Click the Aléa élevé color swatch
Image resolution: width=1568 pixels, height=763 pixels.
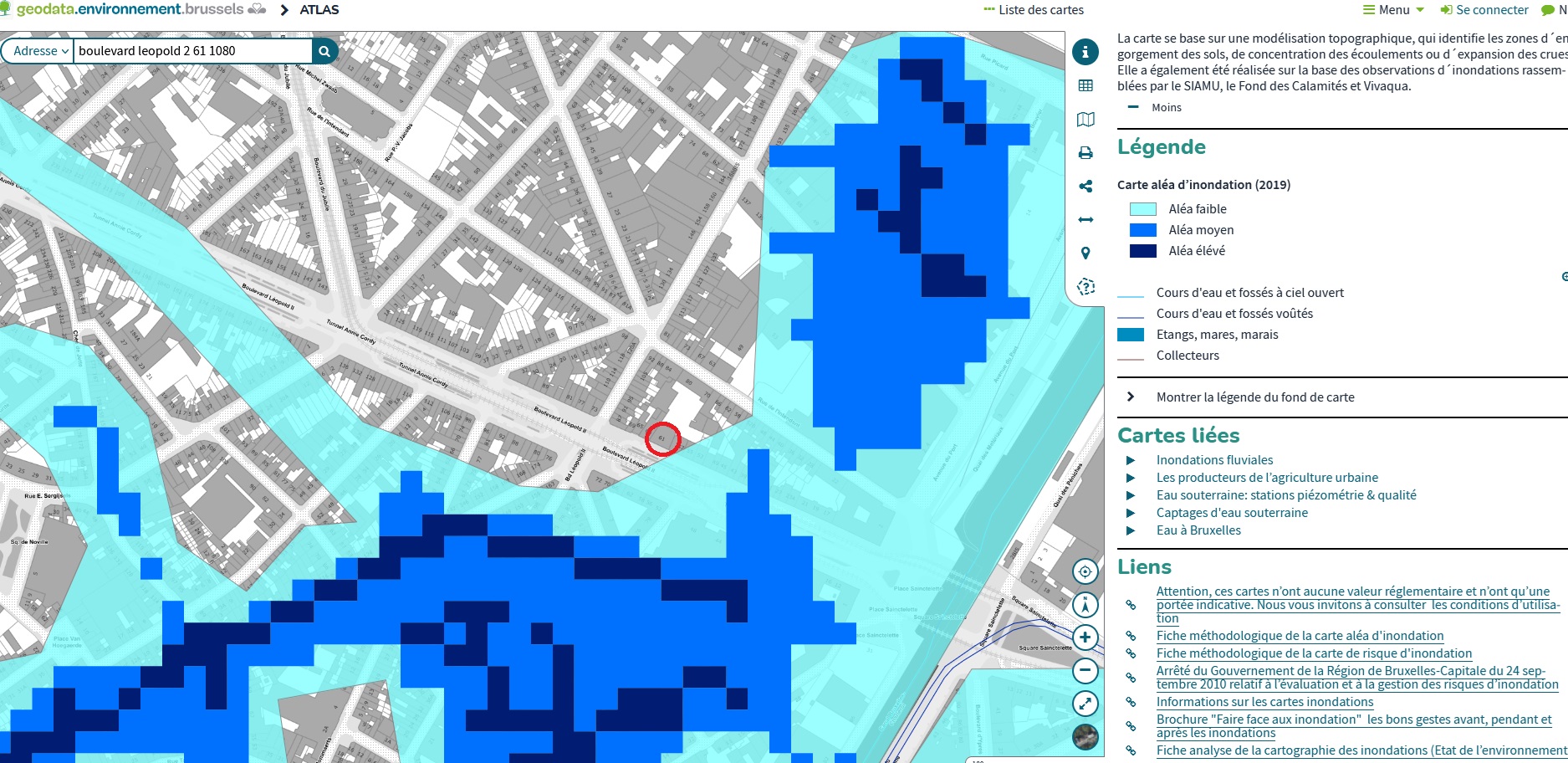1142,251
